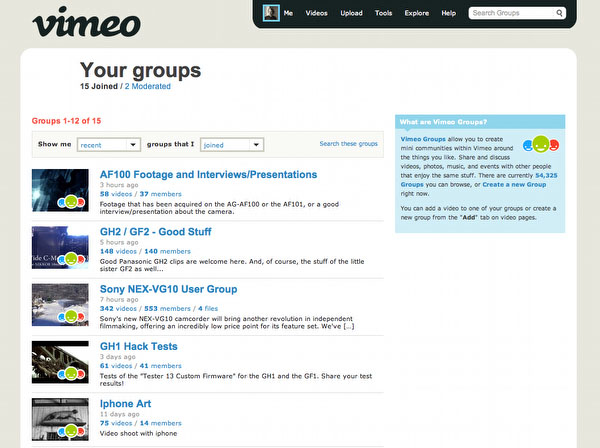The height and width of the screenshot is (448, 600).
Task: Click the search magnifier icon
Action: [x=559, y=13]
